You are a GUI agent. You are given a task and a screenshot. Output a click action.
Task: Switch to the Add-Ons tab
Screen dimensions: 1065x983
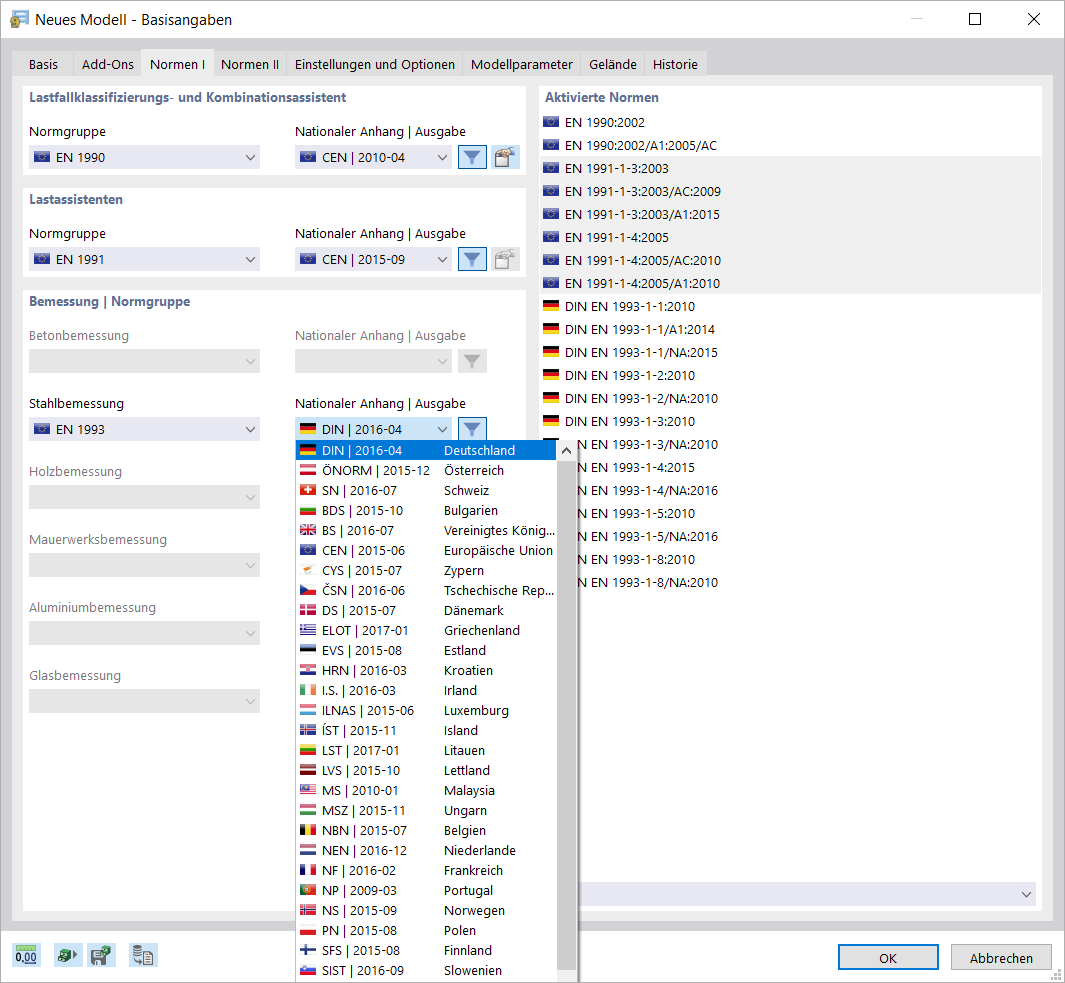pyautogui.click(x=107, y=65)
